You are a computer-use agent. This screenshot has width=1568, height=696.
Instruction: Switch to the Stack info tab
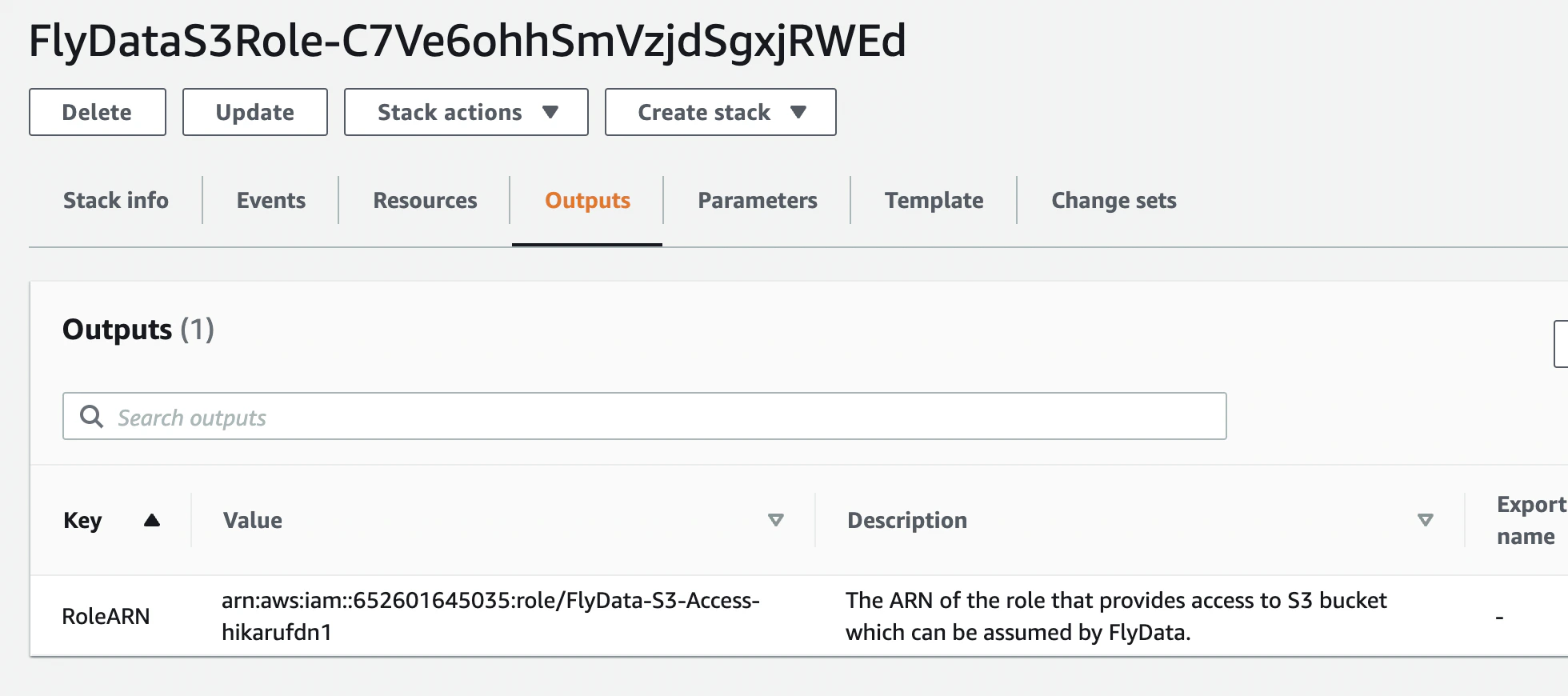click(x=115, y=200)
